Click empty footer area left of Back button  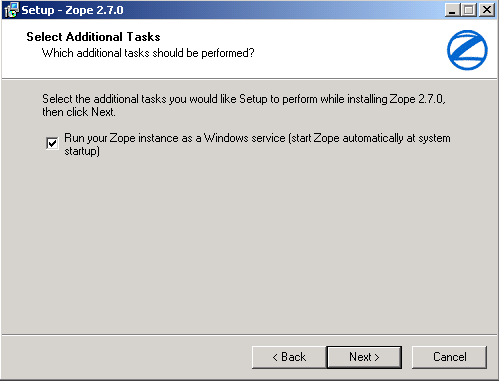click(x=127, y=357)
